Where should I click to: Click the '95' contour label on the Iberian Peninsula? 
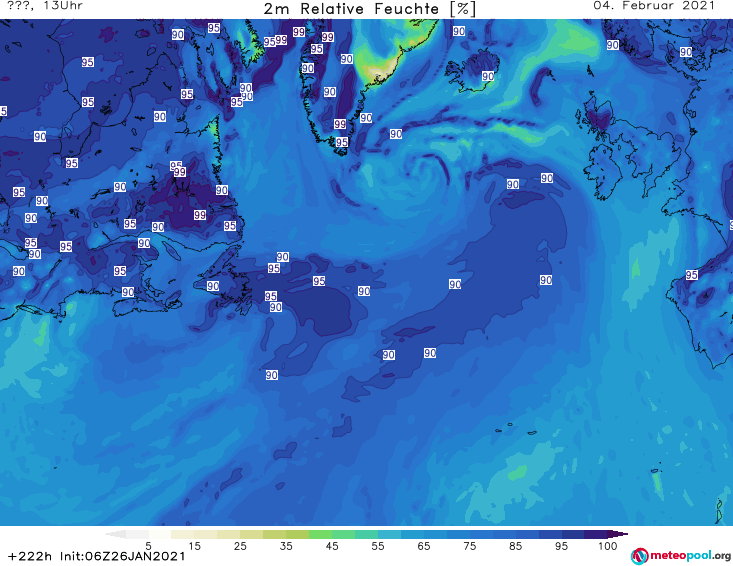[692, 275]
